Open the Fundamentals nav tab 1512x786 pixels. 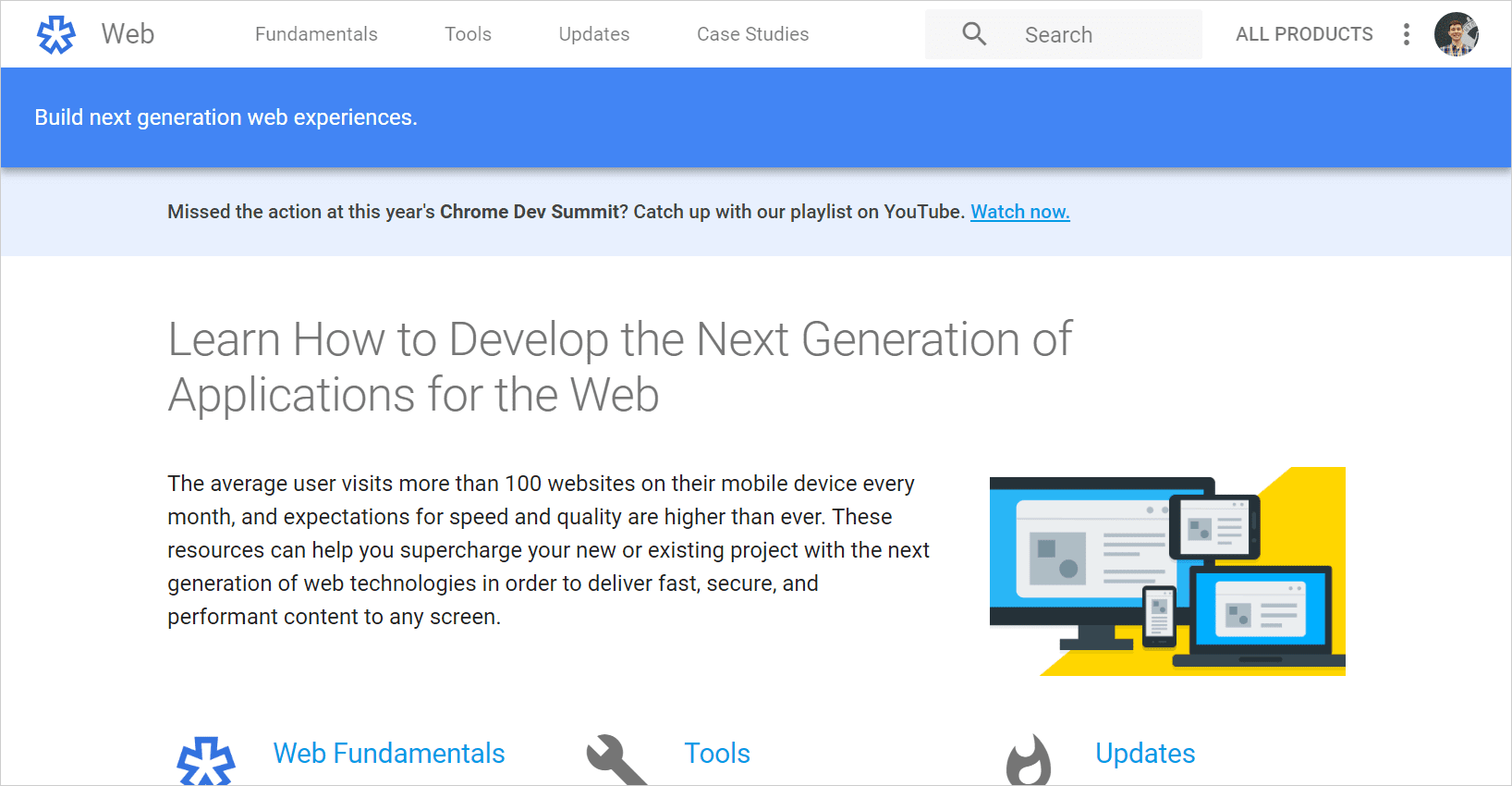tap(316, 34)
